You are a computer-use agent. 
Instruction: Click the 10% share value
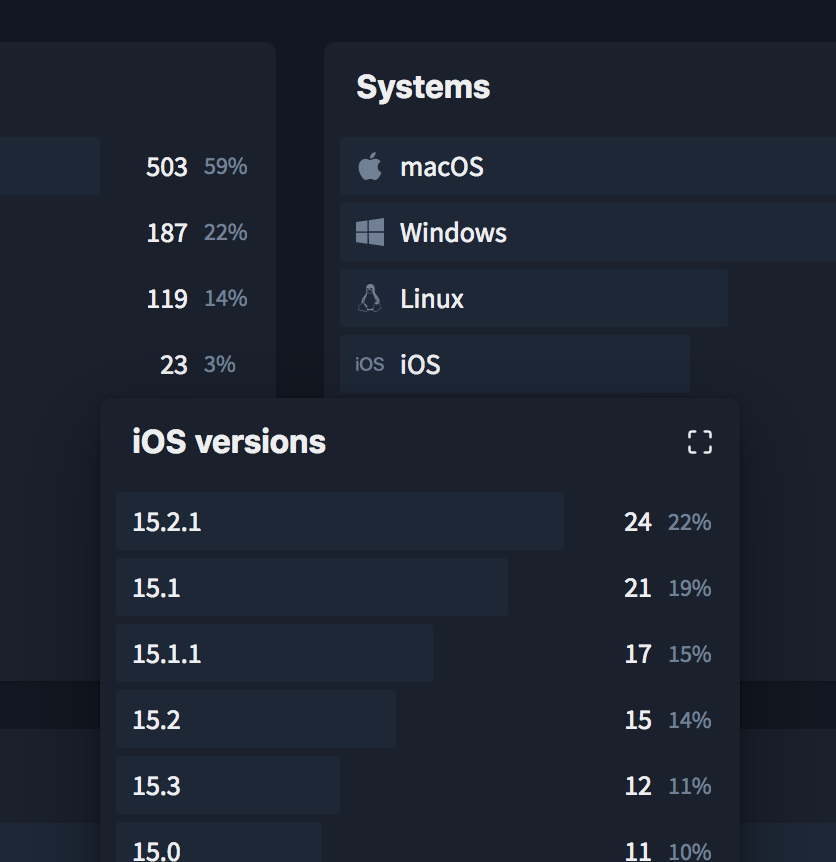(x=689, y=852)
